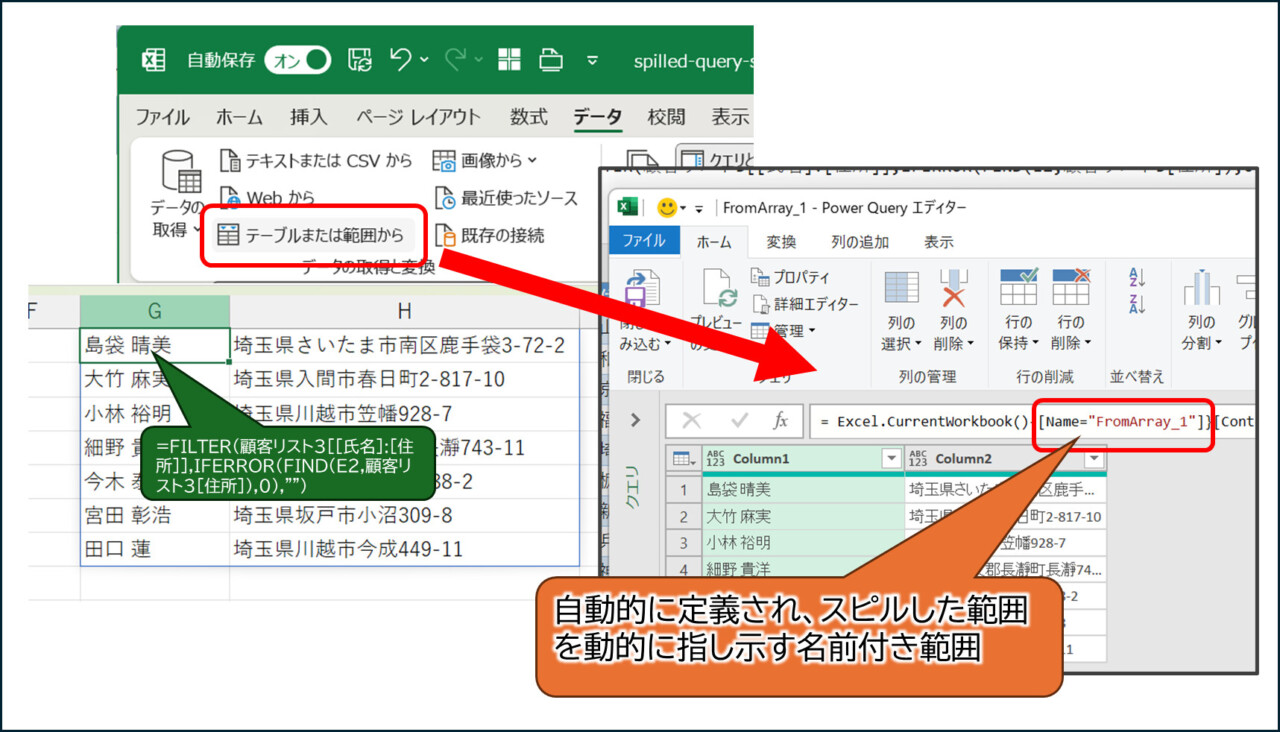
Task: Select 大竹 麻実 cell in Power Query preview
Action: click(x=802, y=517)
